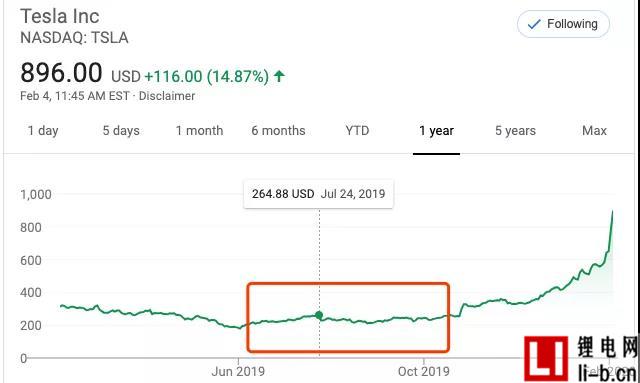Click the Oct 2019 axis label

424,372
